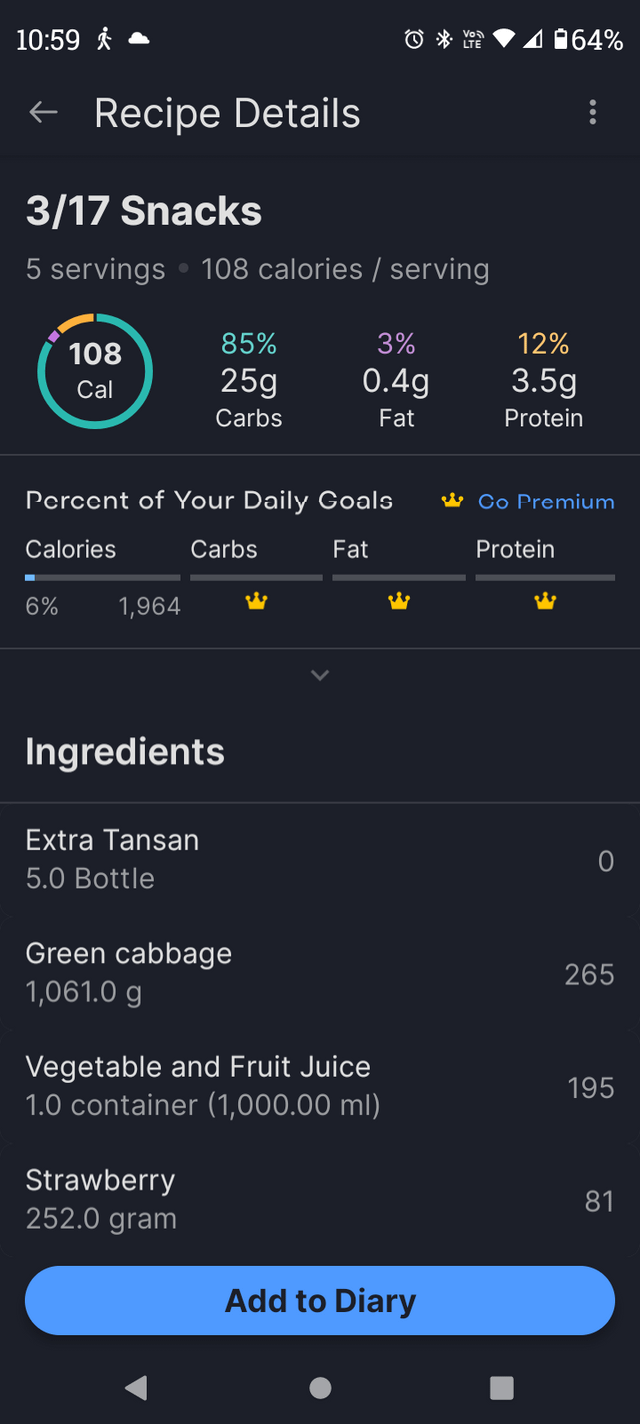This screenshot has width=640, height=1424.
Task: Tap the Protein premium crown icon
Action: (x=545, y=601)
